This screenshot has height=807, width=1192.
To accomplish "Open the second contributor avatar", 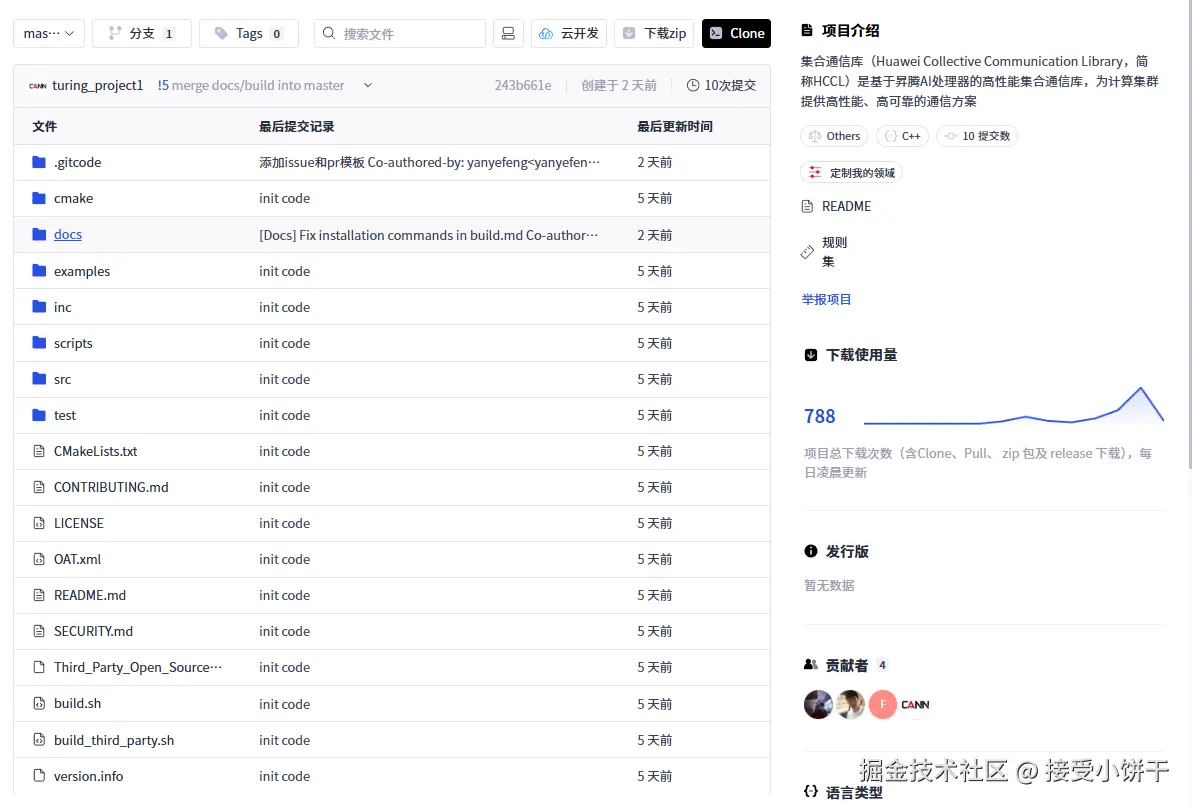I will click(x=850, y=704).
